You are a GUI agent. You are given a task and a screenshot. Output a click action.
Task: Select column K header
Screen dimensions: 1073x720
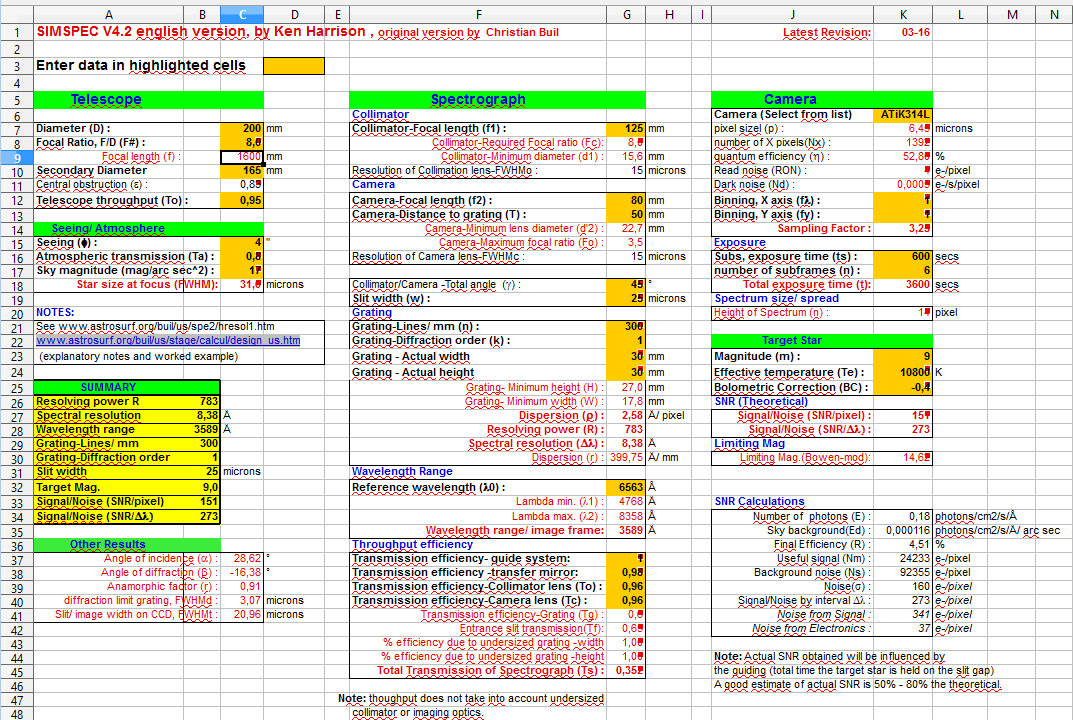click(x=903, y=14)
